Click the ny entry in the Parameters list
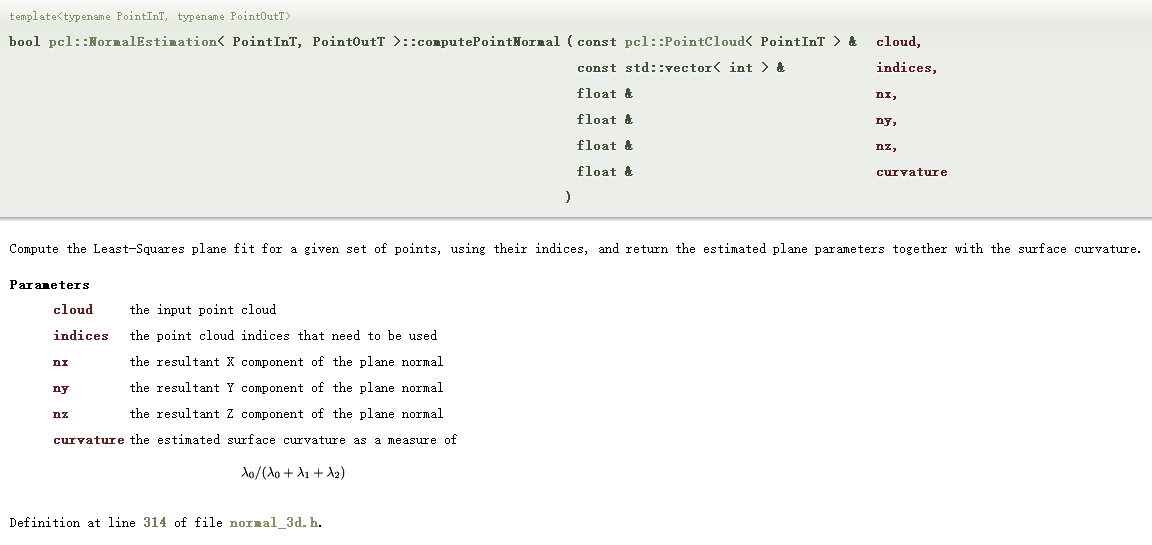This screenshot has width=1152, height=545. pos(61,388)
